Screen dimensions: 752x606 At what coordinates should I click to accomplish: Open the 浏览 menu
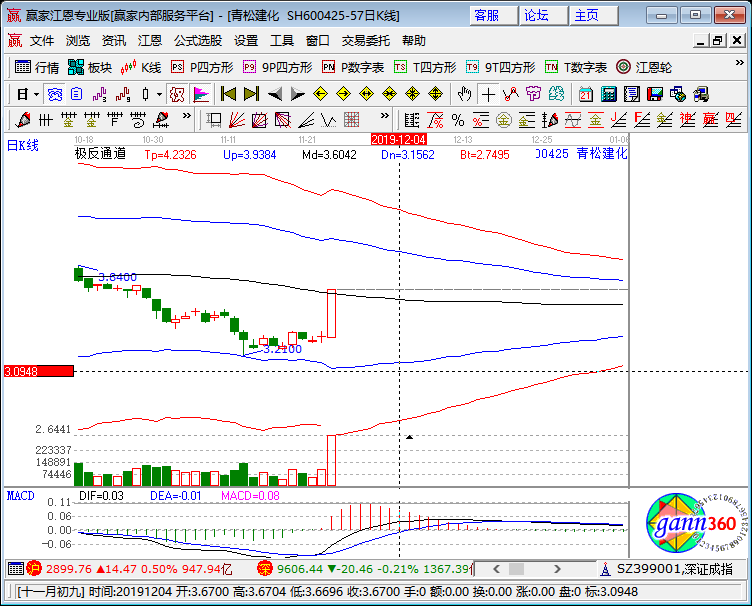click(78, 41)
